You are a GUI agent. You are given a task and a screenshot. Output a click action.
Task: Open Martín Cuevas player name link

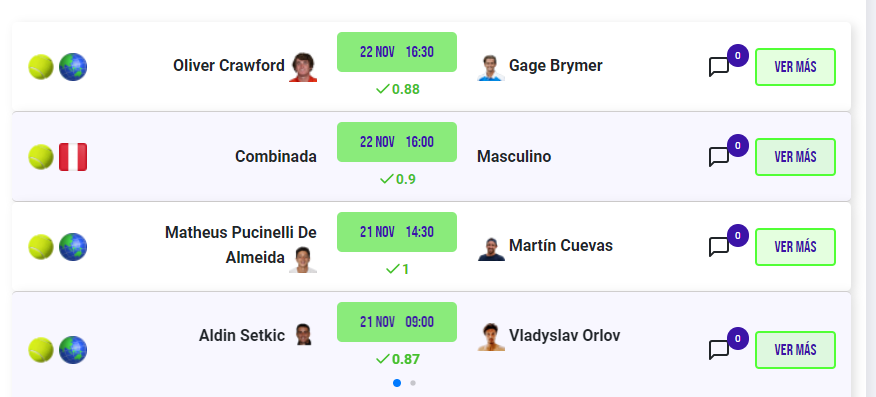561,246
